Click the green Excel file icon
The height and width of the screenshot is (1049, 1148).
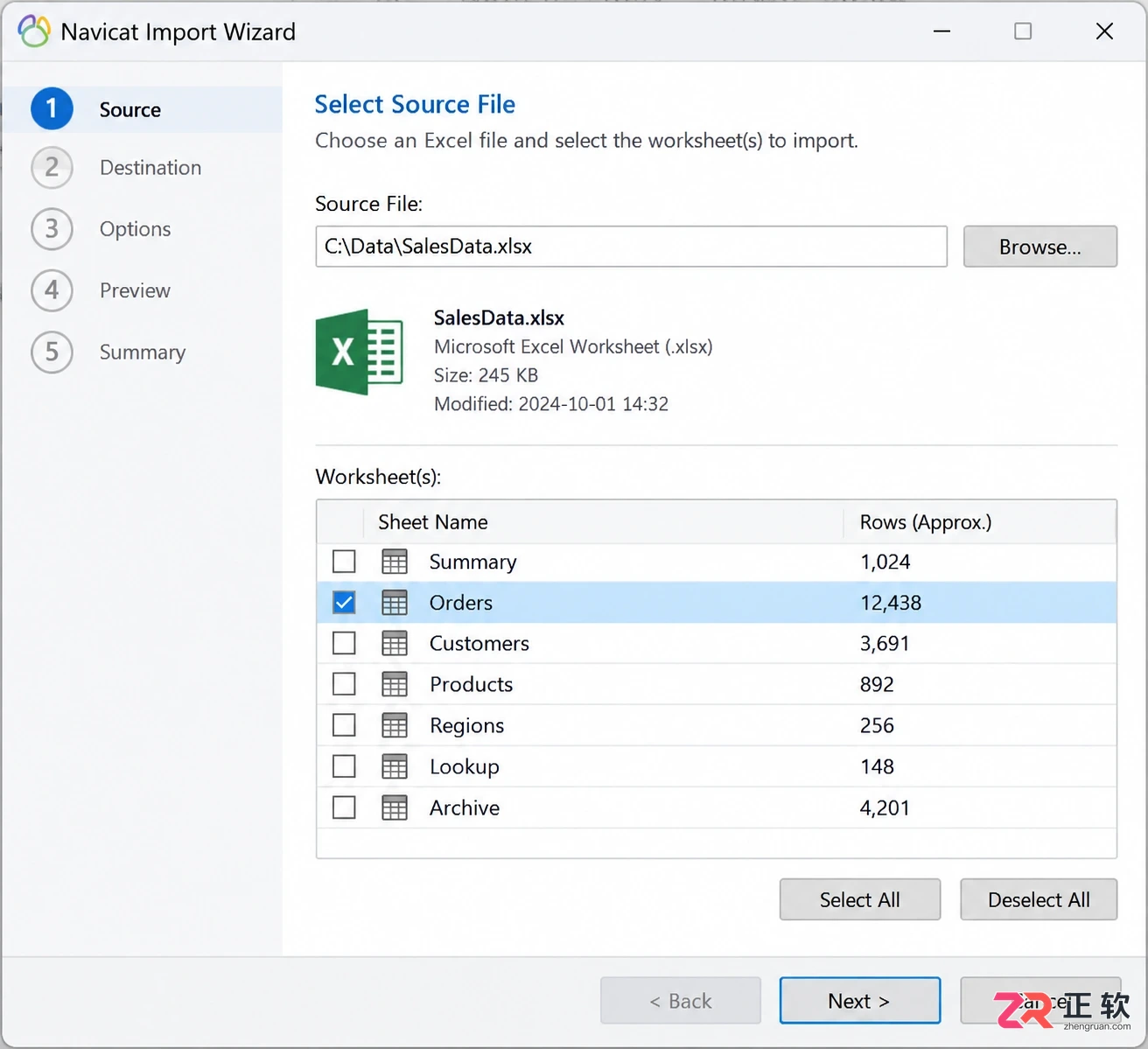(x=360, y=352)
